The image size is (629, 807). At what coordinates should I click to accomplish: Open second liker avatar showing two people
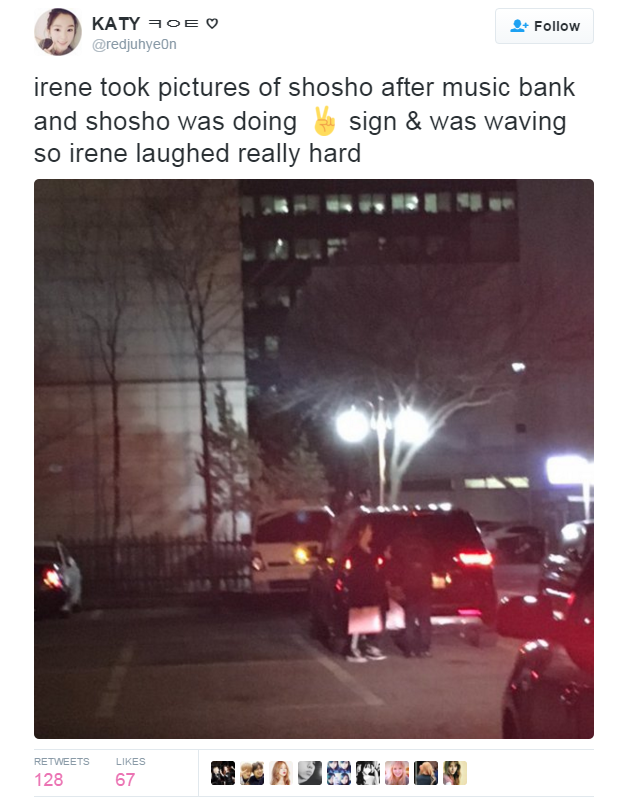tap(252, 773)
